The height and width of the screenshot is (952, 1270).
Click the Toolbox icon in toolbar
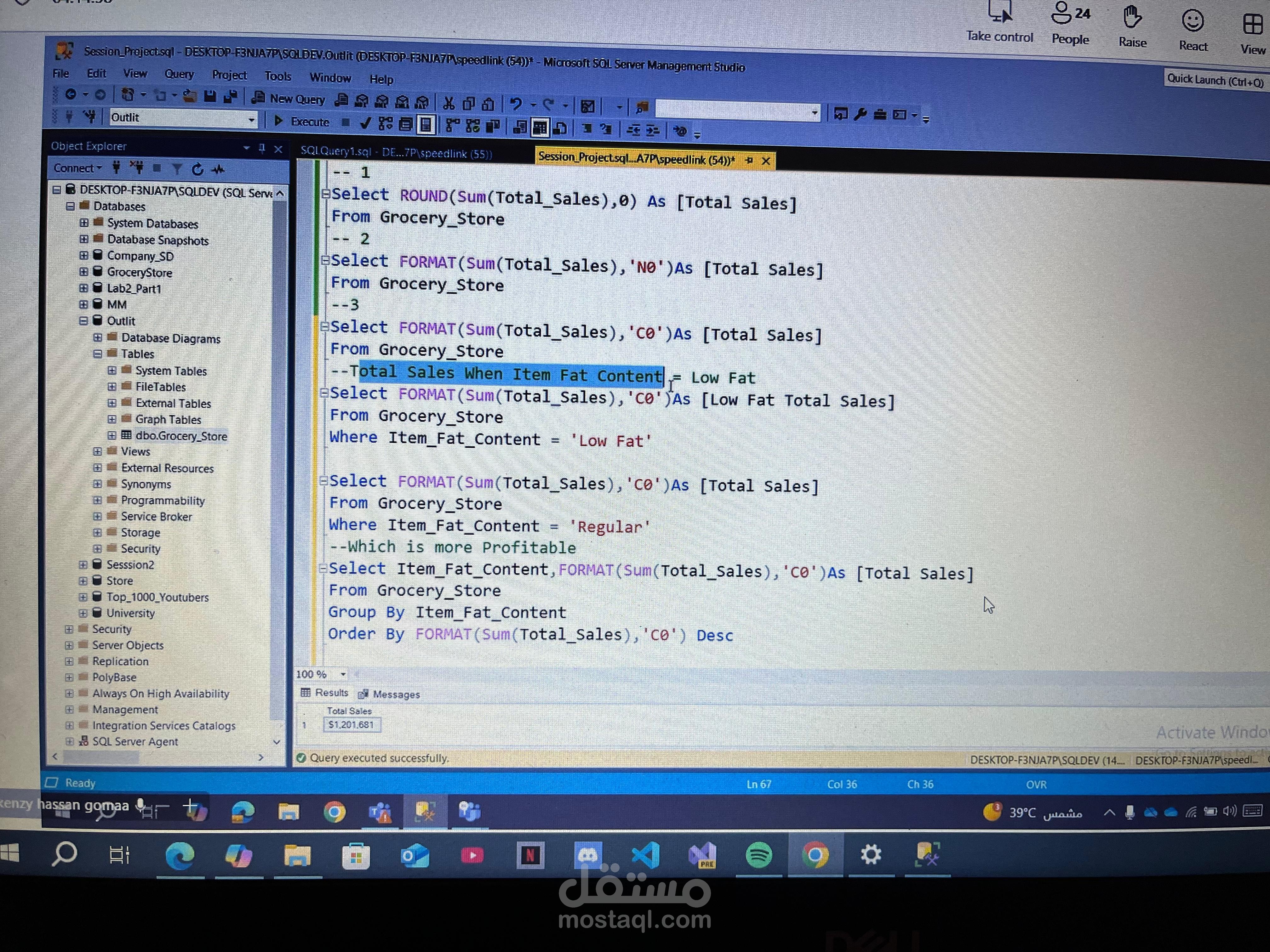[x=880, y=114]
